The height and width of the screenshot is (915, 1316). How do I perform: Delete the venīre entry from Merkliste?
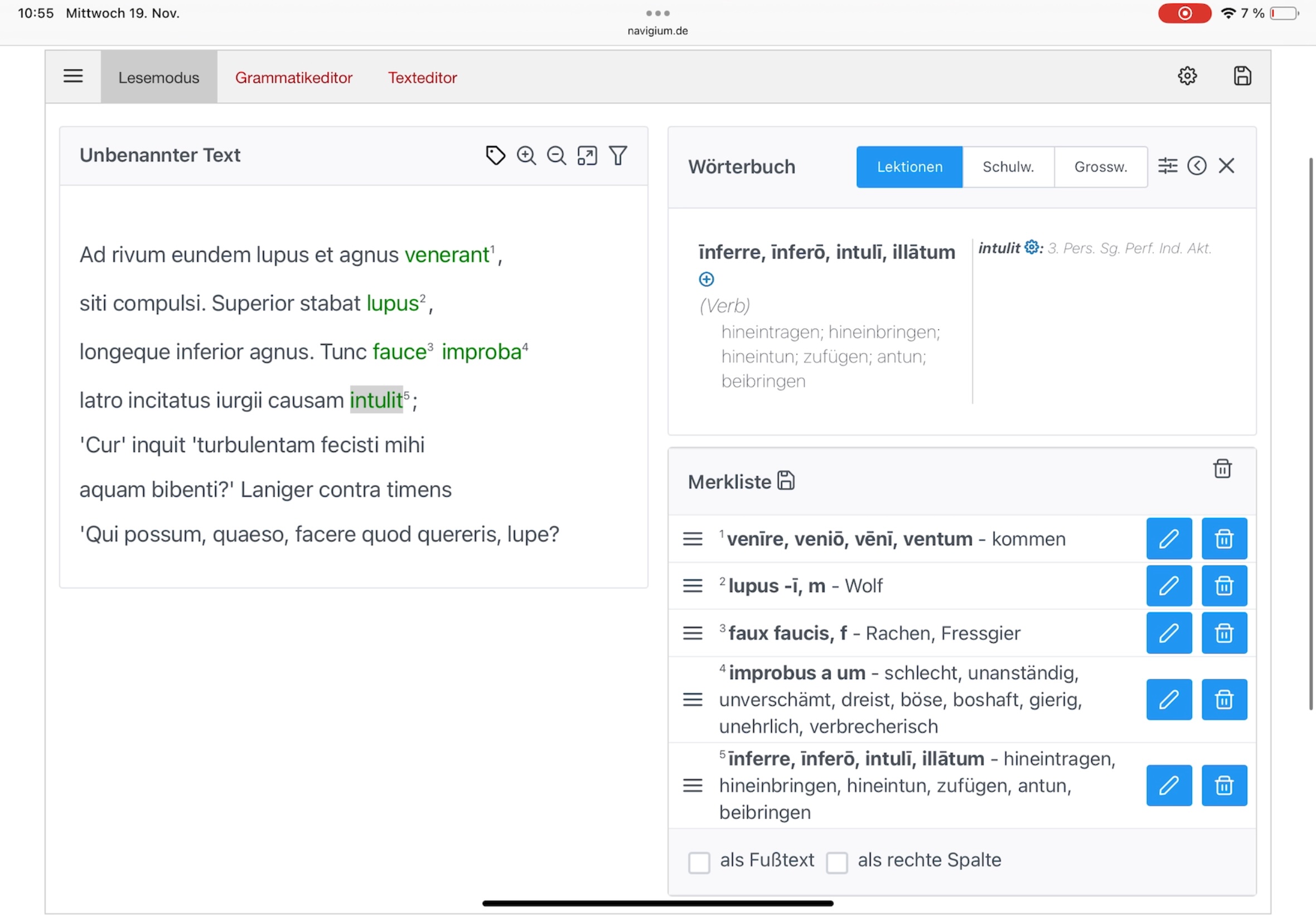[x=1225, y=538]
